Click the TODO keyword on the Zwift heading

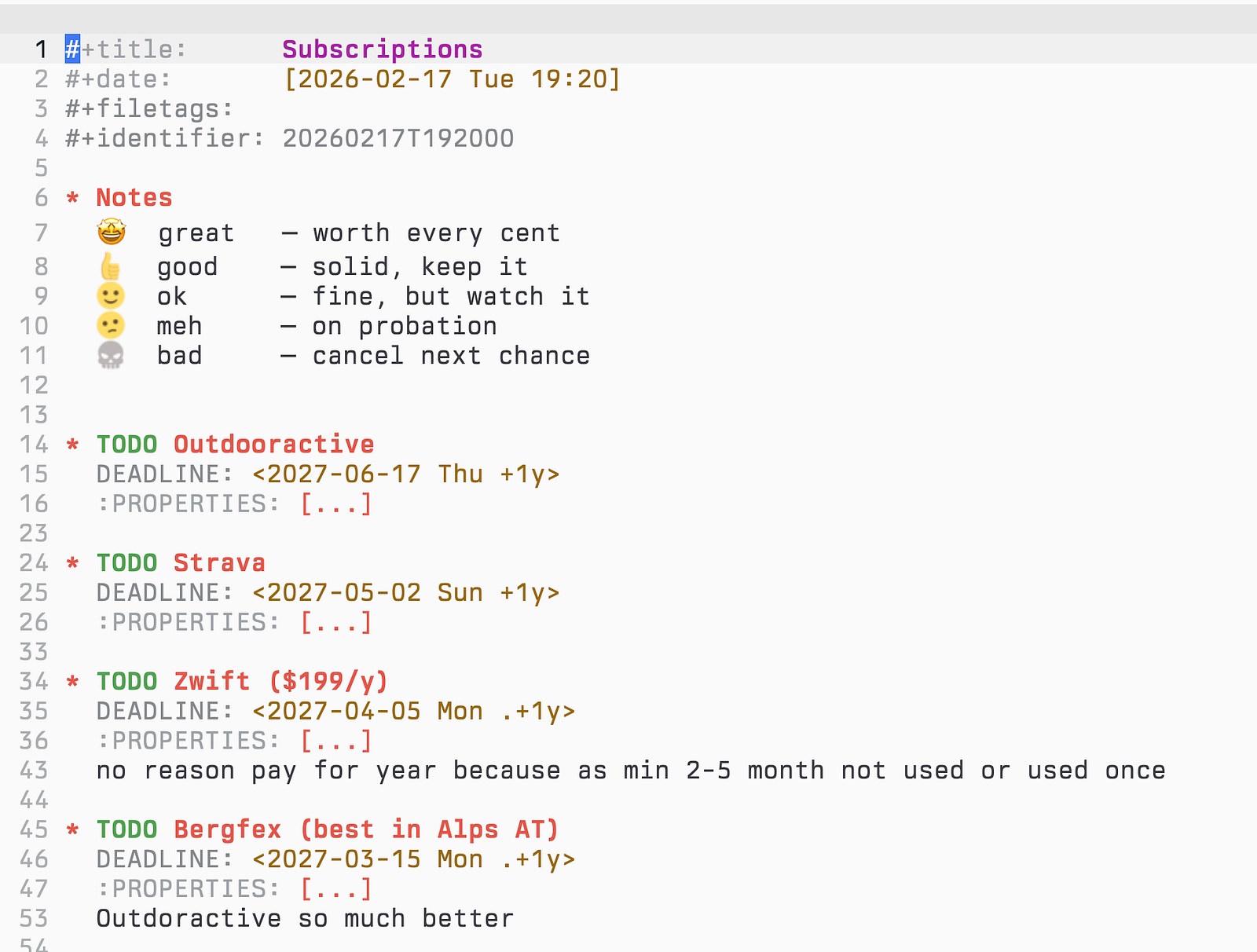(126, 682)
